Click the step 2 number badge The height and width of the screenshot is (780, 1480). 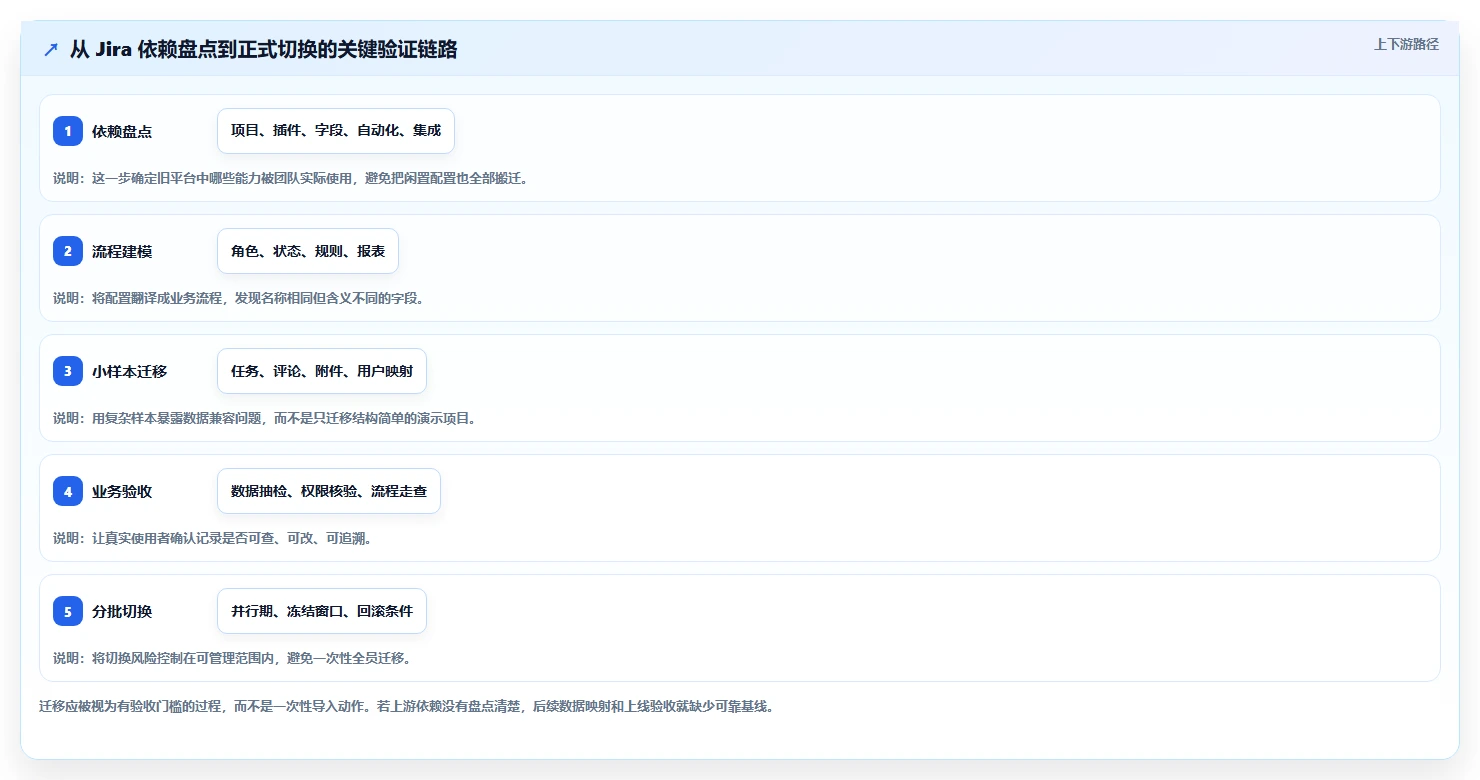pyautogui.click(x=68, y=251)
